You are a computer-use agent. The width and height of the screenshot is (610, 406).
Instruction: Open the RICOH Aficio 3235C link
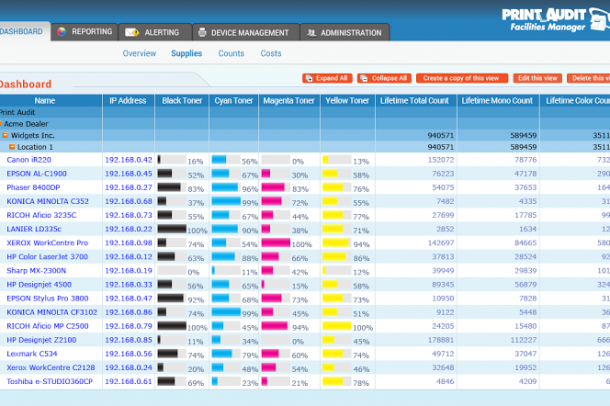(x=41, y=215)
